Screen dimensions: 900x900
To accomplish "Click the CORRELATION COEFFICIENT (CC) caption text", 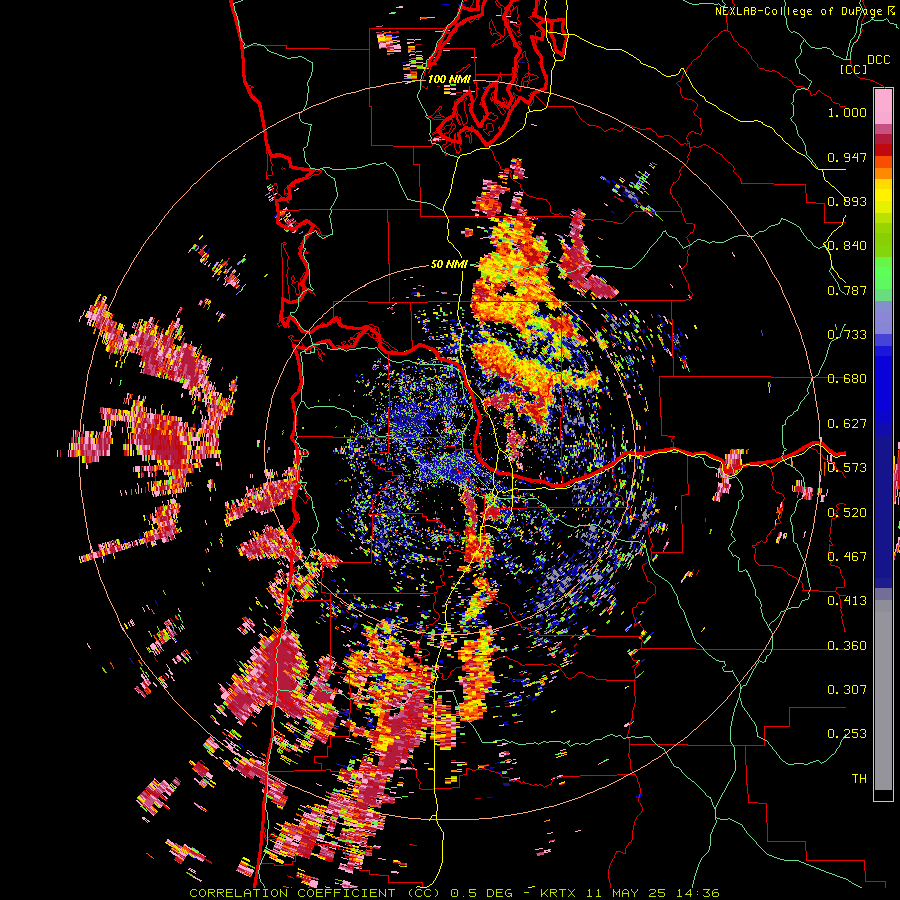I will tap(315, 893).
